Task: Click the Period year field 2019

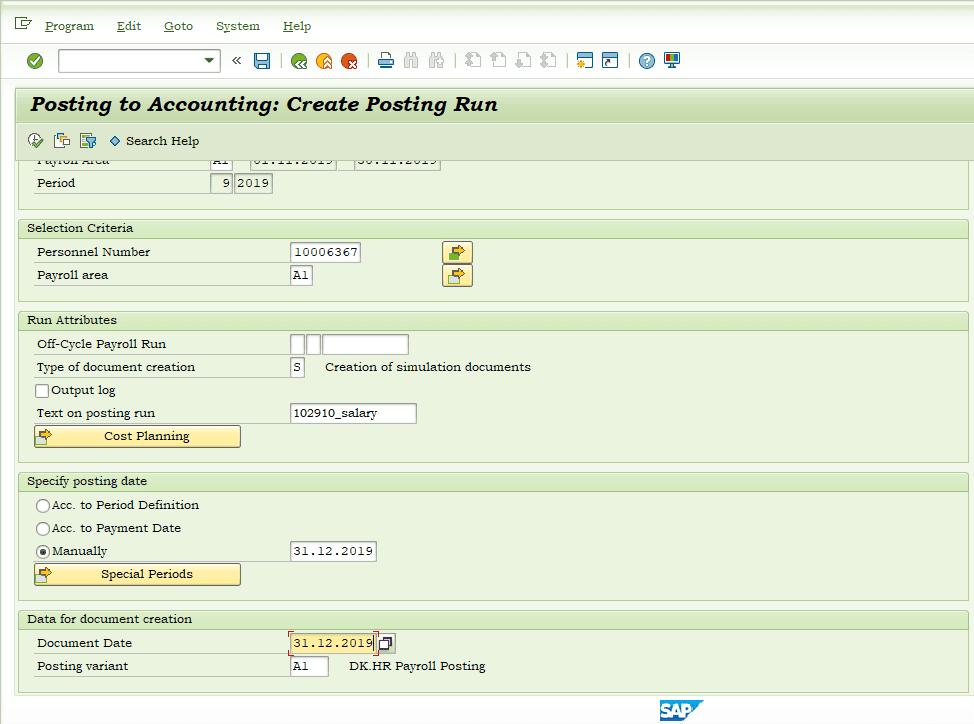Action: (x=253, y=183)
